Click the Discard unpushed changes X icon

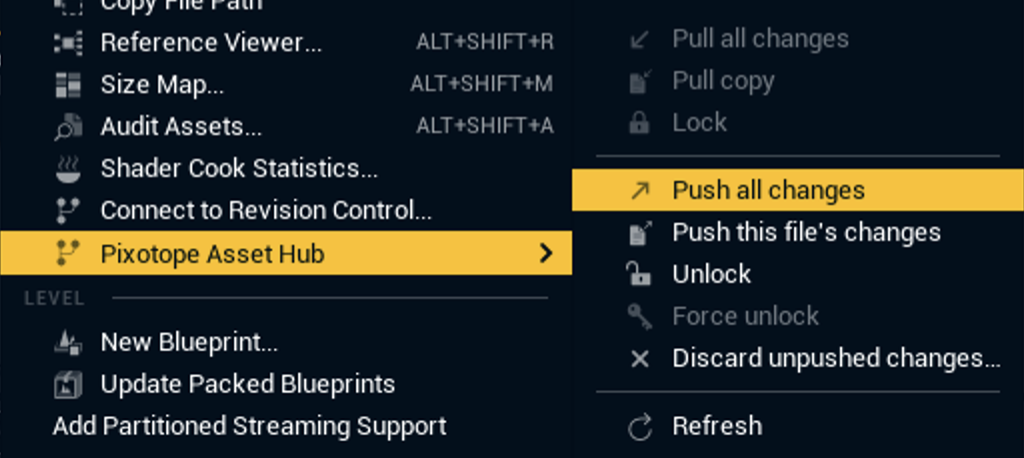pos(639,358)
